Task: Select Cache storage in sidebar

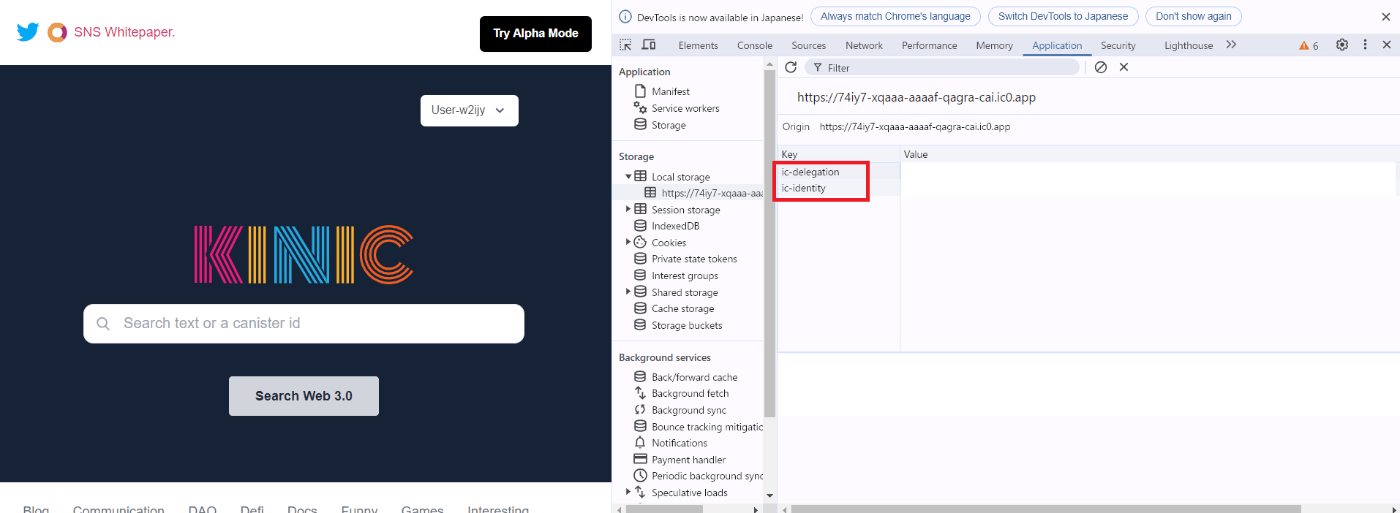Action: (x=682, y=309)
